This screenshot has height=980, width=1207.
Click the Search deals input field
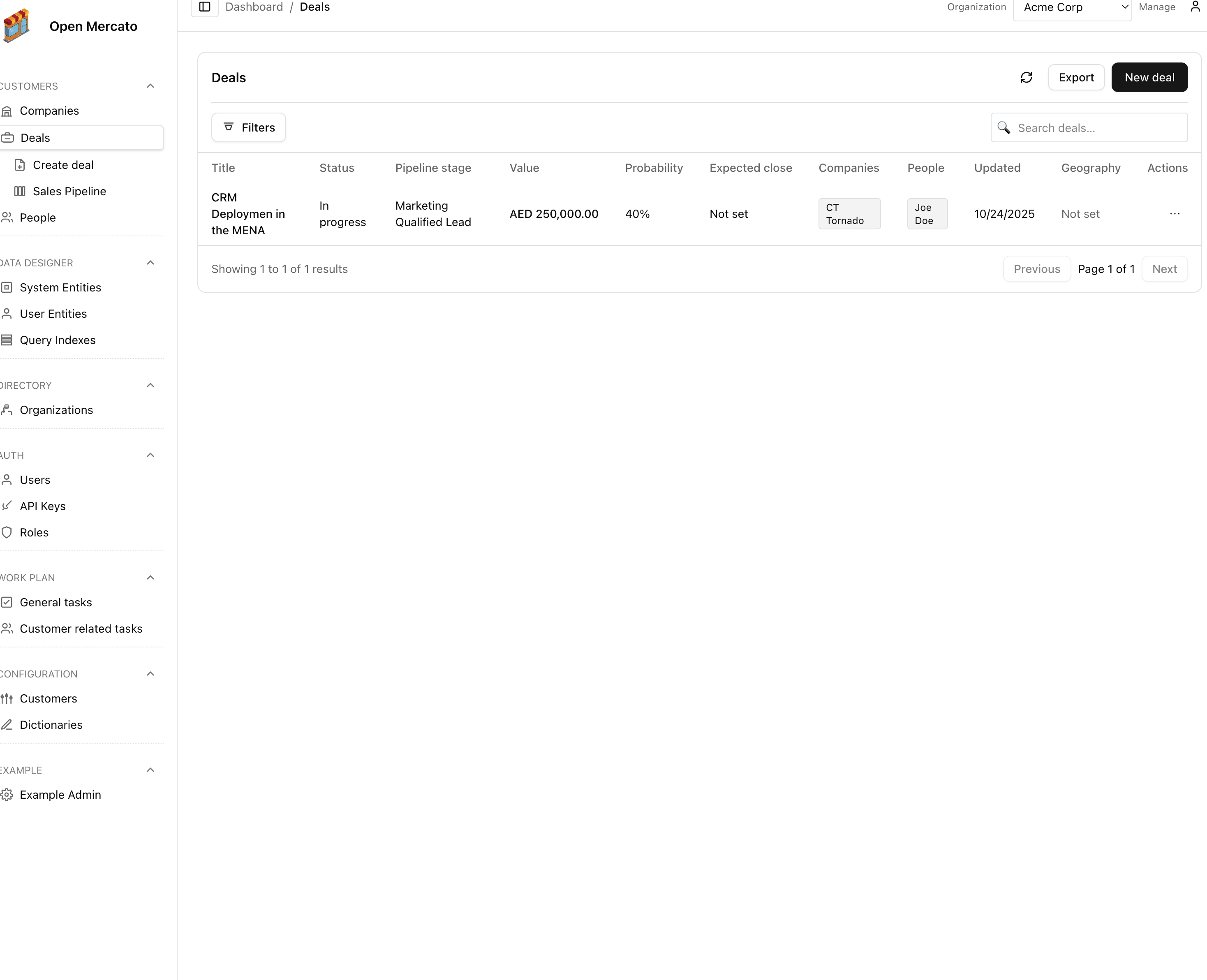click(1089, 127)
